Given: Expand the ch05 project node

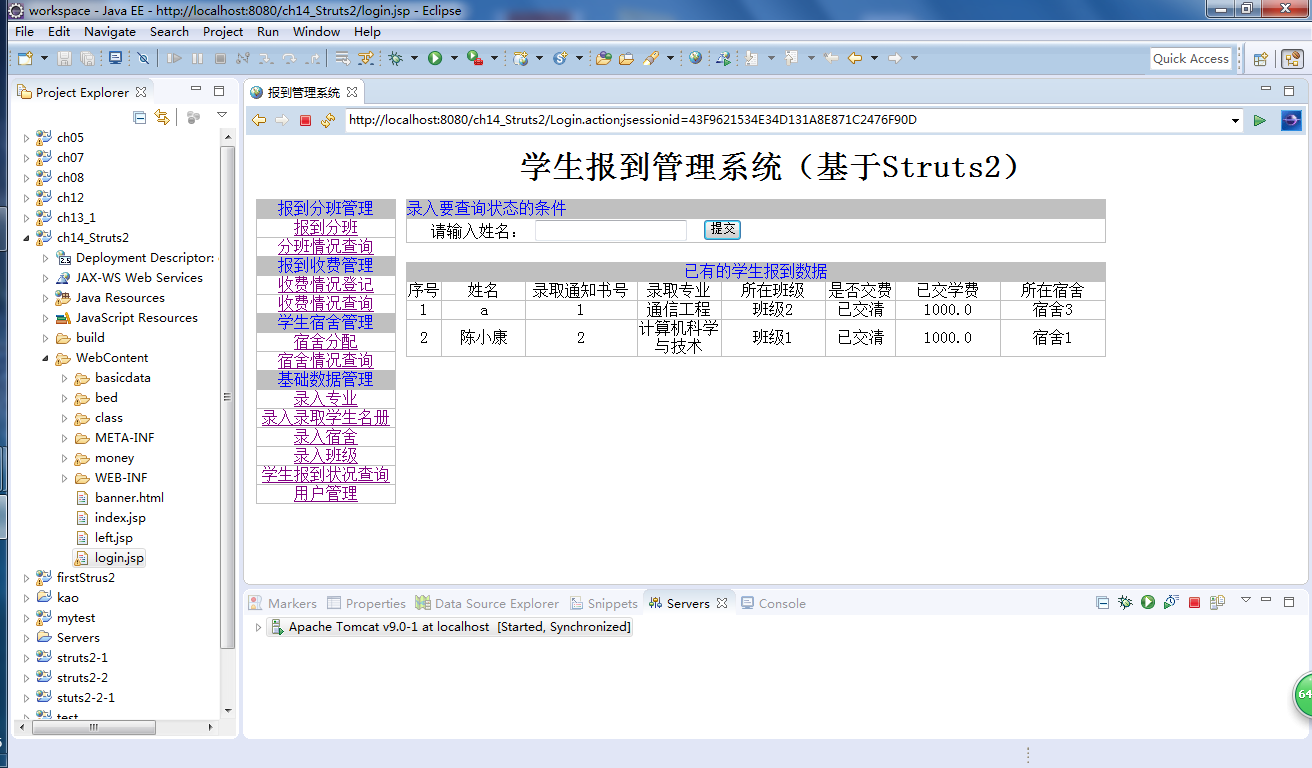Looking at the screenshot, I should pos(27,138).
